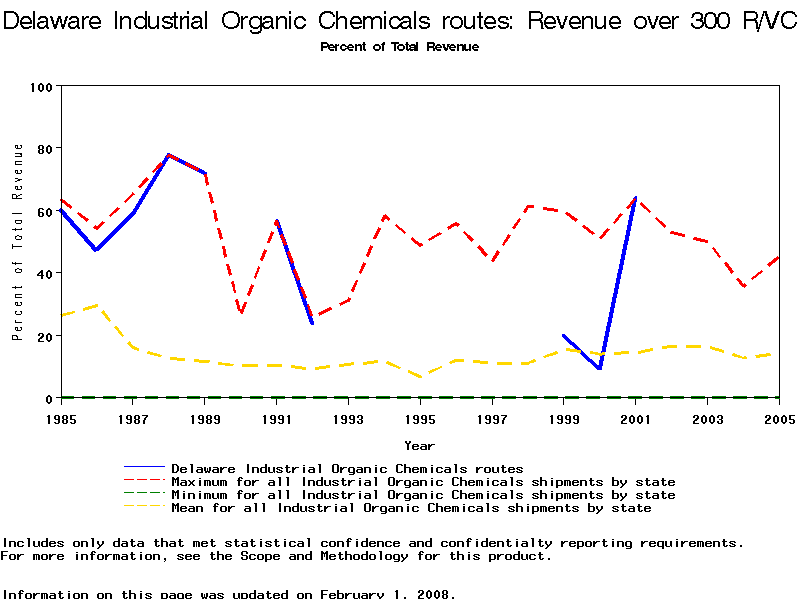Click the blue legend line for Delaware routes
800x600 pixels.
click(x=143, y=468)
